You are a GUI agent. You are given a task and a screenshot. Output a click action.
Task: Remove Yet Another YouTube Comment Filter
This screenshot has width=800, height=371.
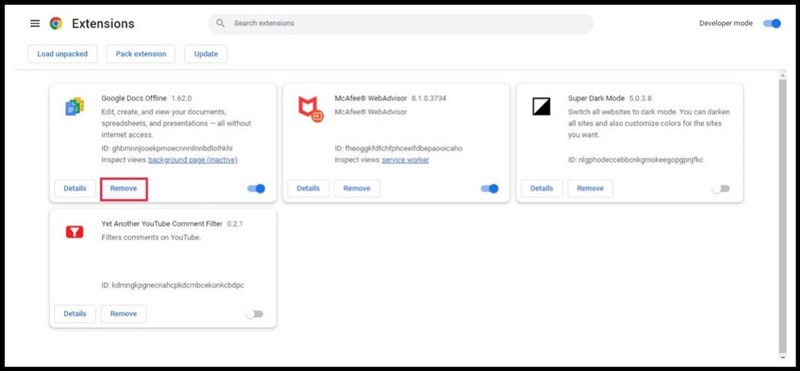(x=123, y=314)
